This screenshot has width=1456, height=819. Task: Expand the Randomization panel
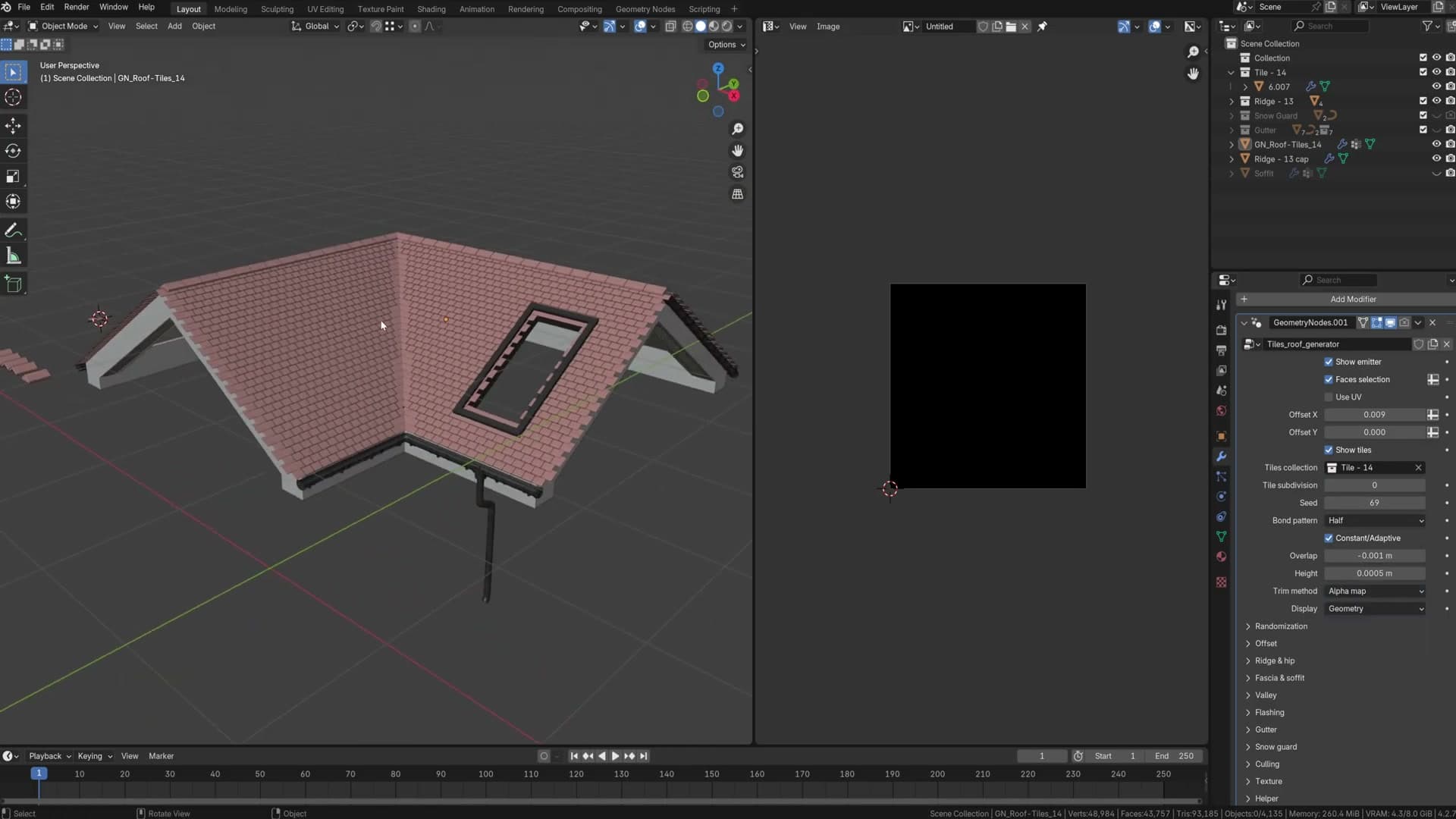coord(1281,626)
